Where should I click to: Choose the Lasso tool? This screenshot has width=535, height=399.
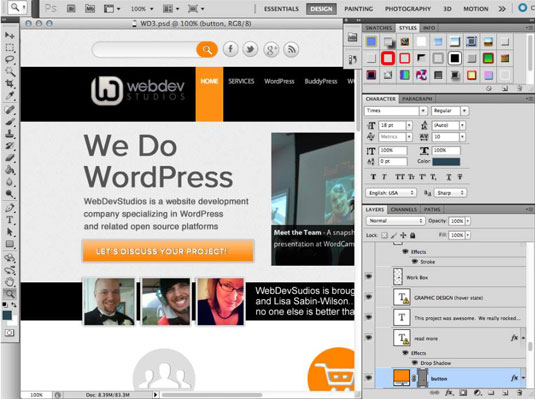10,59
